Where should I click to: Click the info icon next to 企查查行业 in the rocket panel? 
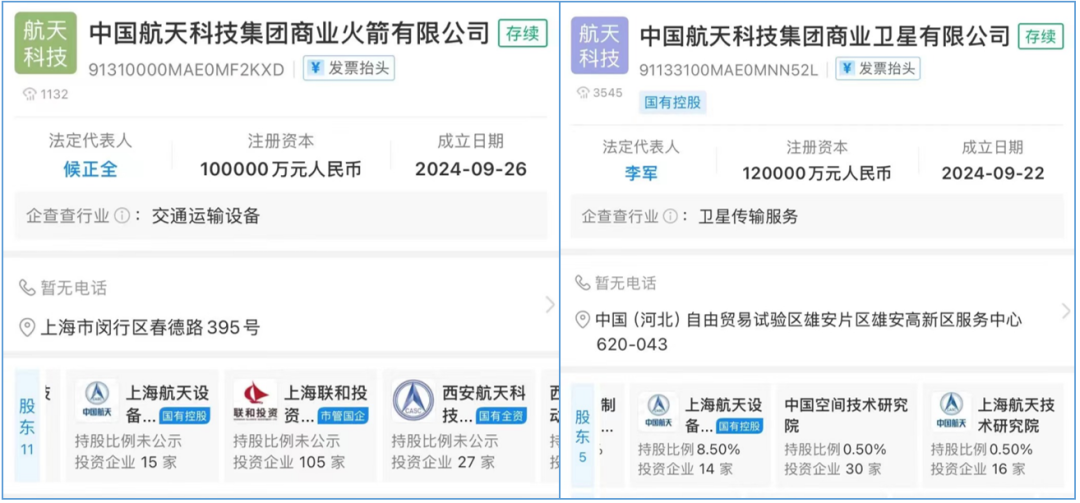click(x=122, y=216)
